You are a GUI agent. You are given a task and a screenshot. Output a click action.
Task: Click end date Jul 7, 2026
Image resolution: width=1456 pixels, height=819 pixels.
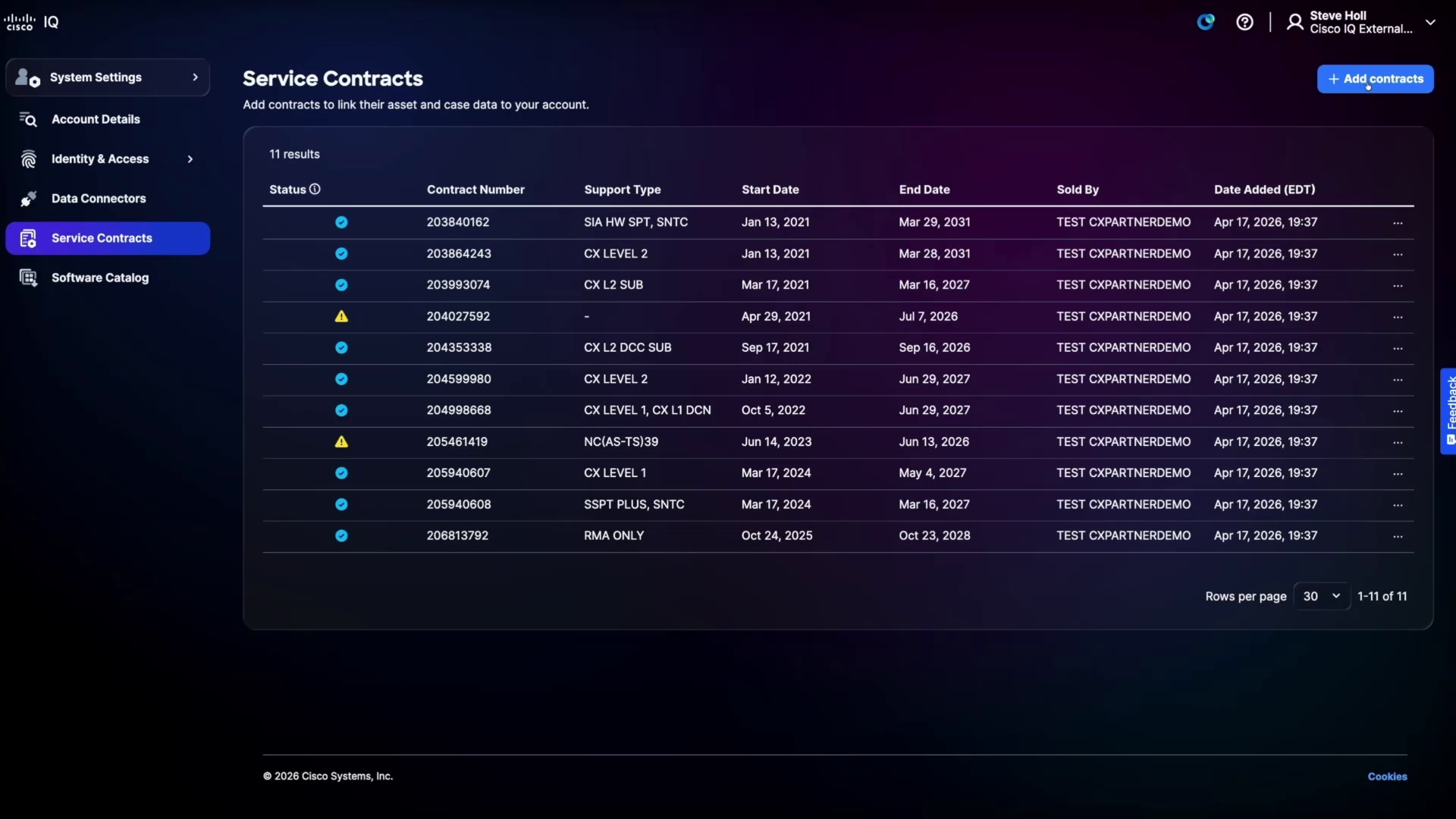928,316
